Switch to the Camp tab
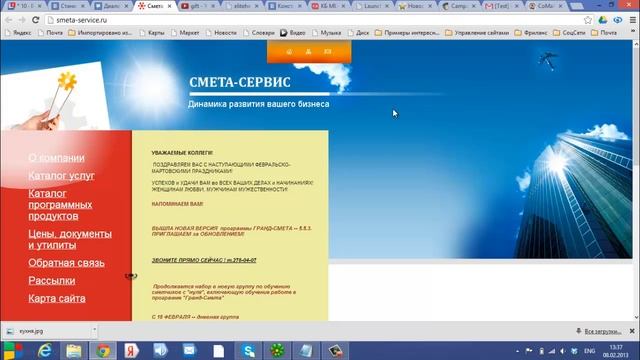This screenshot has height=360, width=640. 458,6
